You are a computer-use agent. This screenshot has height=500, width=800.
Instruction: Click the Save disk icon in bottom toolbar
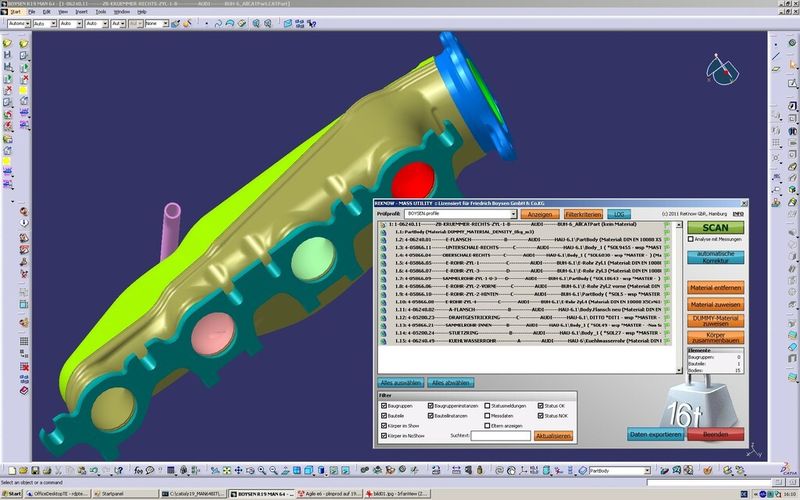pyautogui.click(x=35, y=470)
